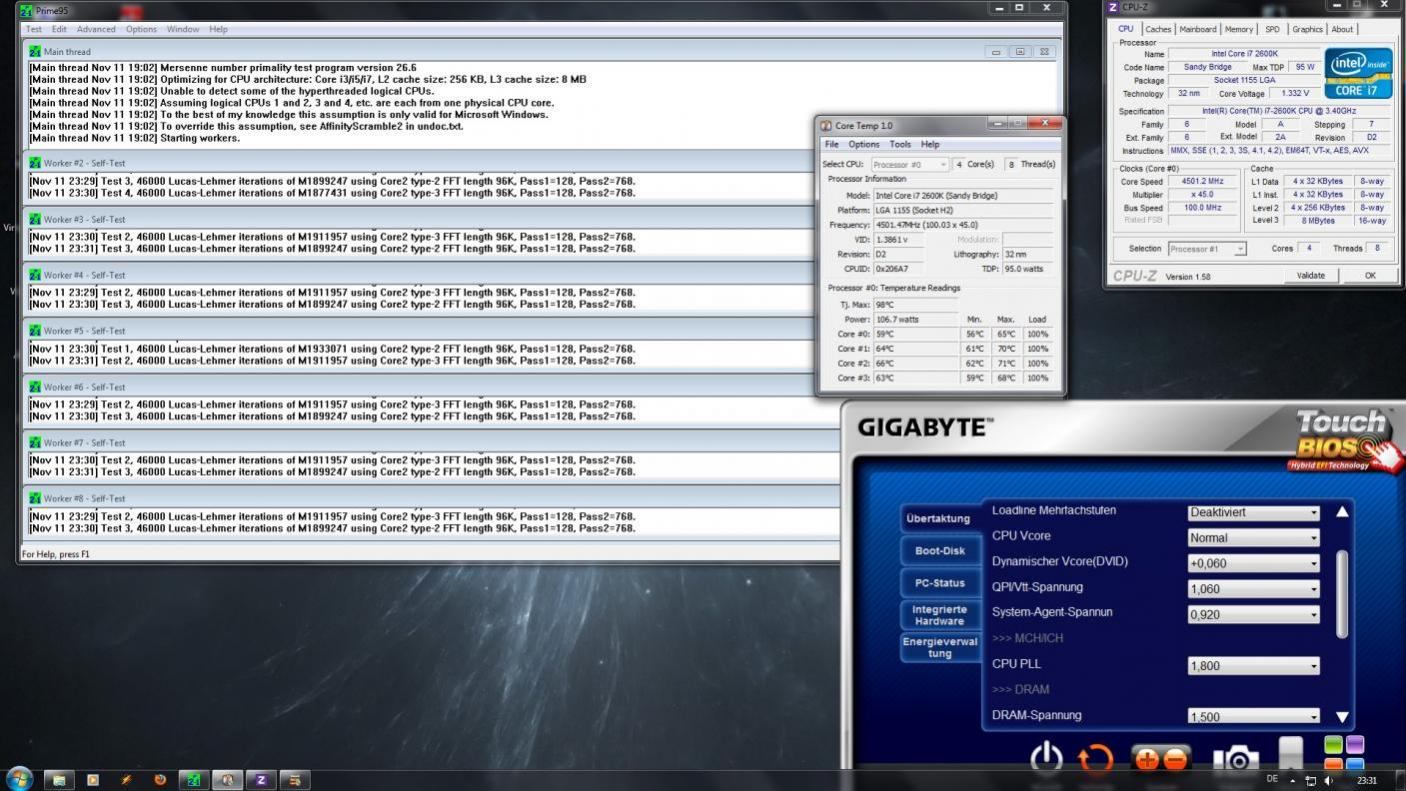Click the colored squares icon in TouchBIOS
Viewport: 1406px width, 791px height.
coord(1344,754)
